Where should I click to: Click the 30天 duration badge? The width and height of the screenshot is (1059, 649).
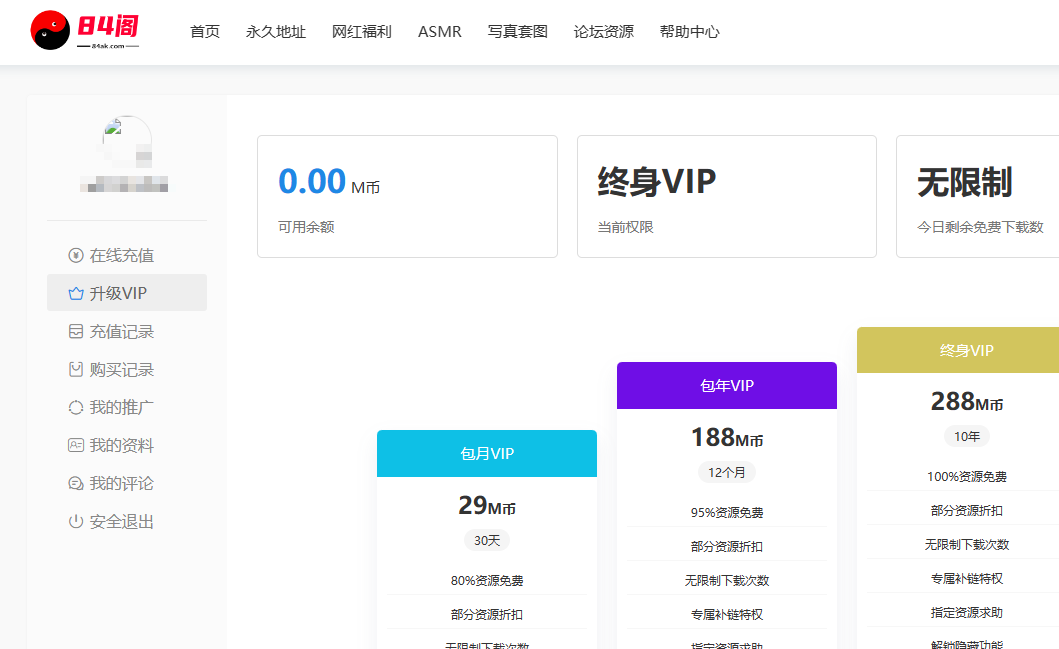pos(487,540)
